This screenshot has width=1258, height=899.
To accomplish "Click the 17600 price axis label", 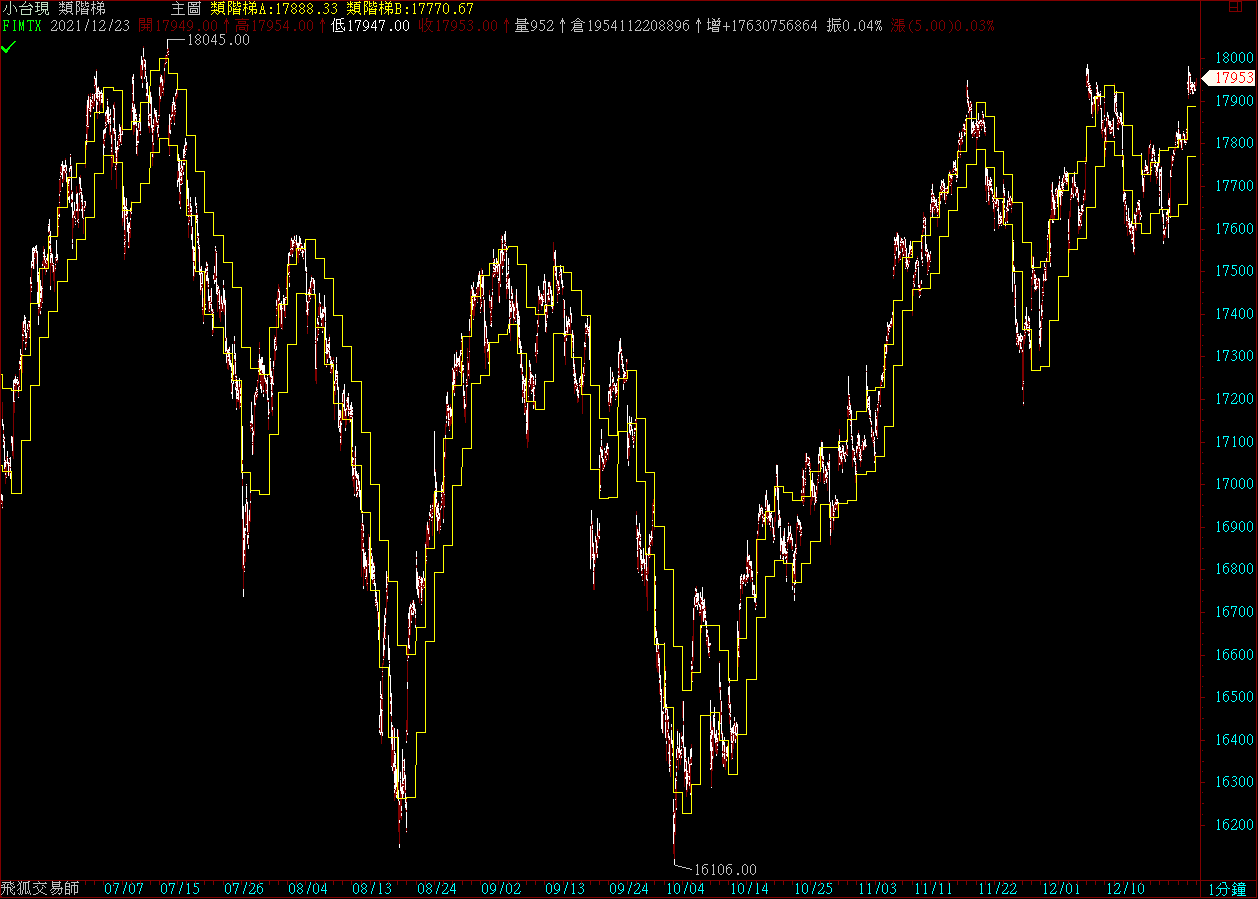I will point(1234,229).
